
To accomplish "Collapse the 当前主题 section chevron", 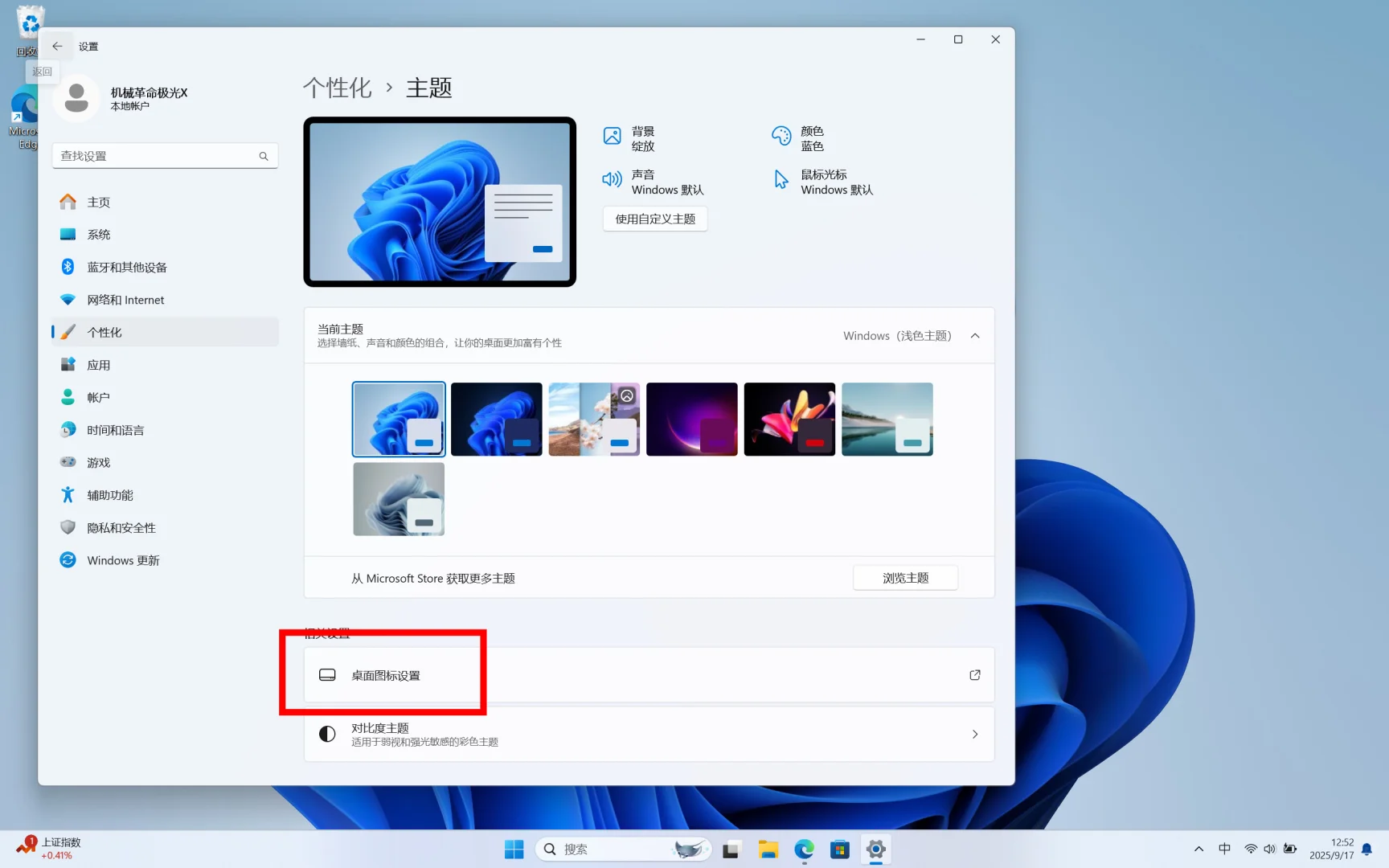I will pos(975,335).
